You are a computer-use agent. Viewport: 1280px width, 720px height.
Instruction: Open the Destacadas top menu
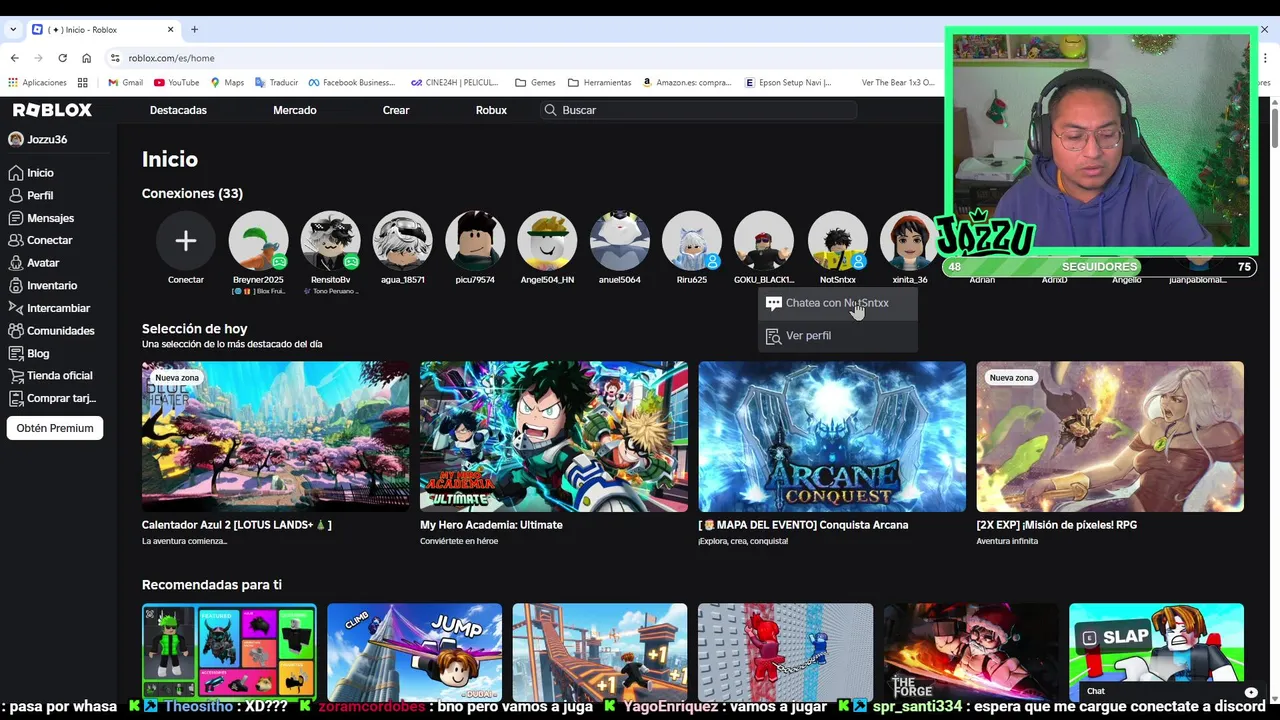[178, 110]
